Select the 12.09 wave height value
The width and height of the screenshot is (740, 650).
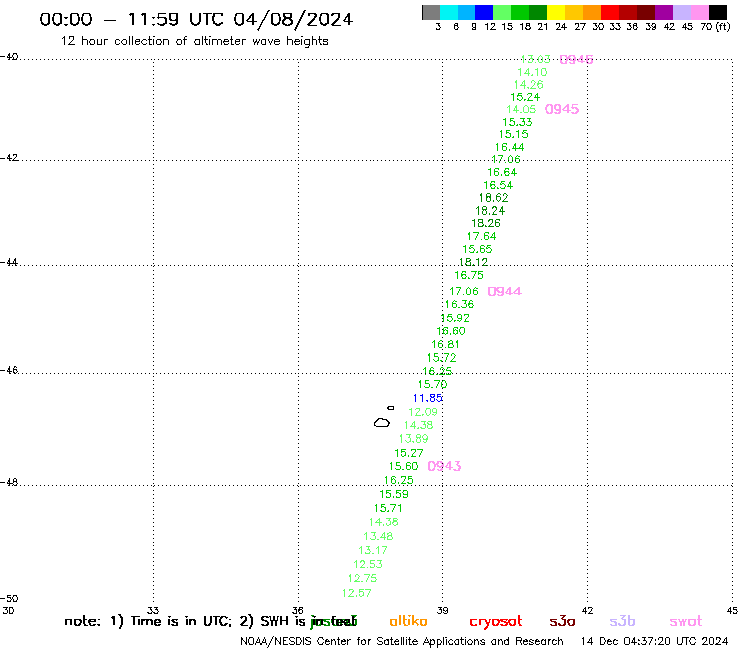(423, 412)
